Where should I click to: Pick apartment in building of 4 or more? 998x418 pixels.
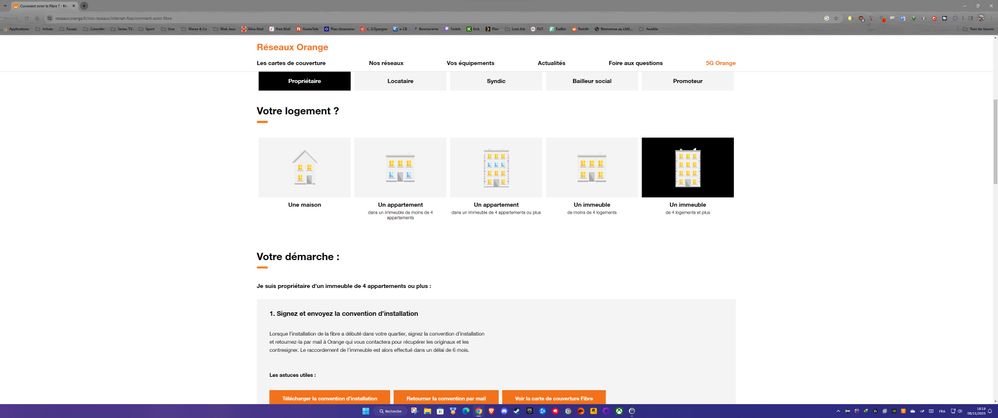click(496, 167)
